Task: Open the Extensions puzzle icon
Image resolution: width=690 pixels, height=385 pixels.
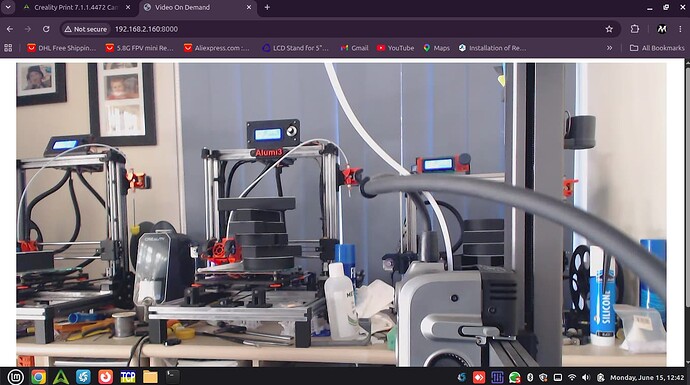Action: coord(635,29)
